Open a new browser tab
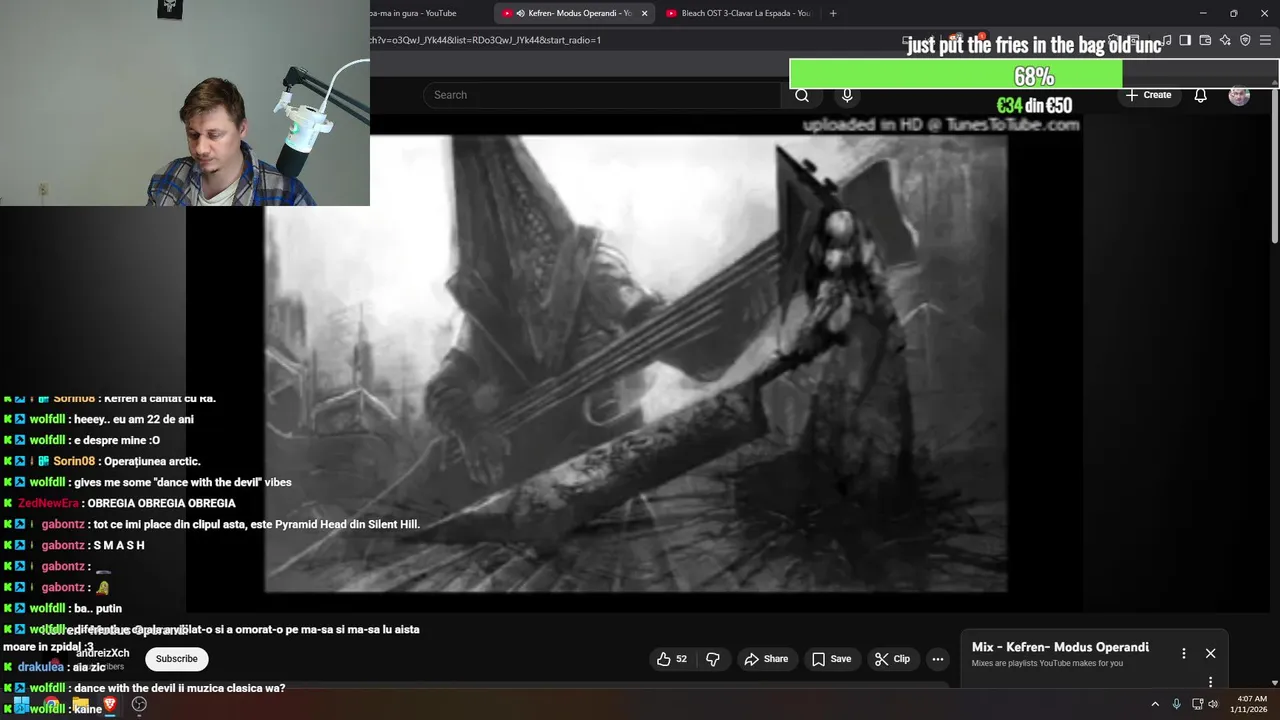The height and width of the screenshot is (720, 1280). click(x=833, y=13)
